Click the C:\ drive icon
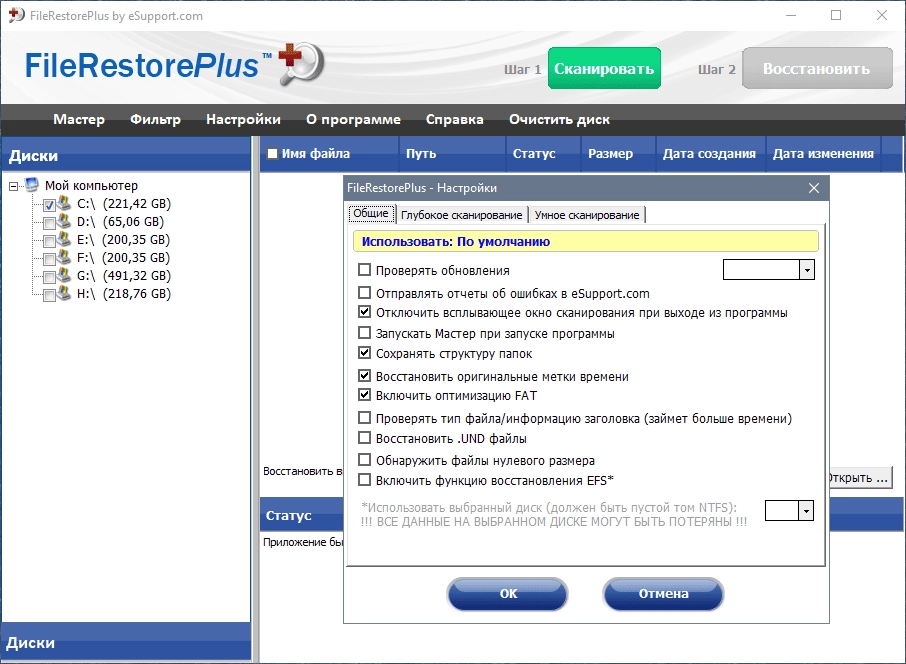This screenshot has width=906, height=664. (64, 203)
